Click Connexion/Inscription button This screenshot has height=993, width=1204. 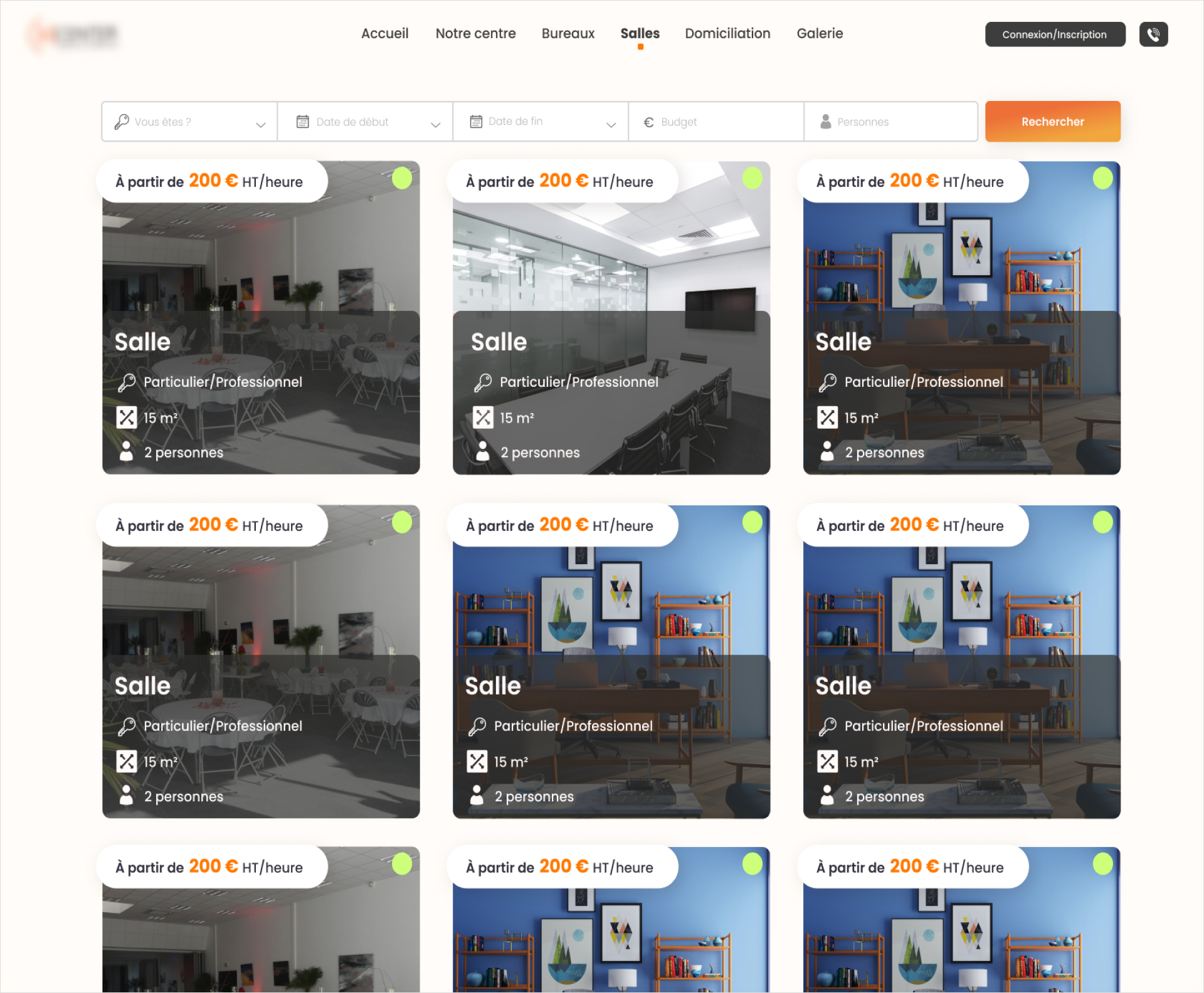tap(1055, 34)
